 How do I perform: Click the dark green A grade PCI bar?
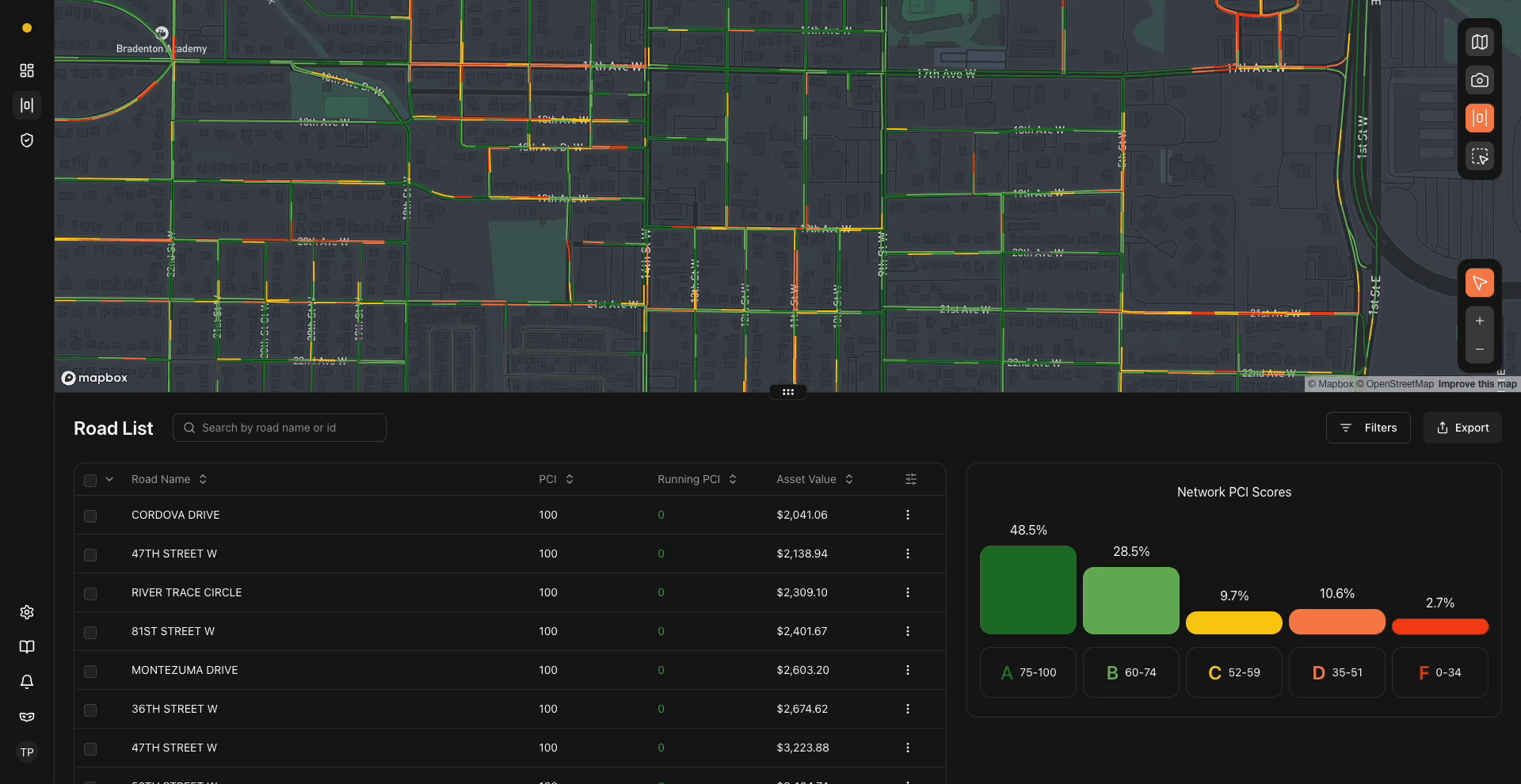coord(1027,590)
